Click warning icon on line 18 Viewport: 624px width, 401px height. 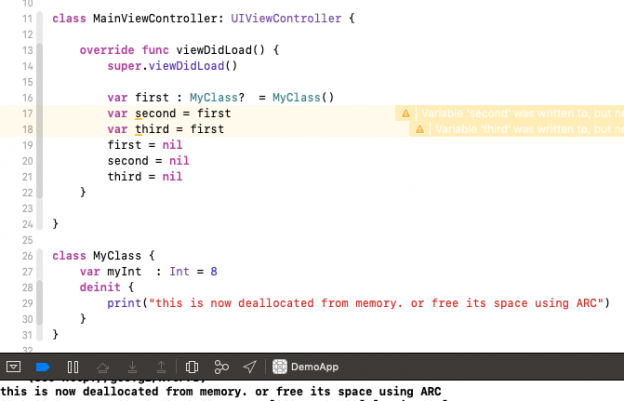tap(419, 129)
